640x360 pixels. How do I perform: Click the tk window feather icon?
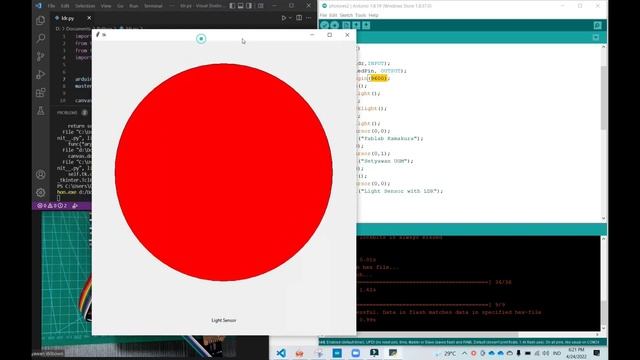pyautogui.click(x=98, y=35)
